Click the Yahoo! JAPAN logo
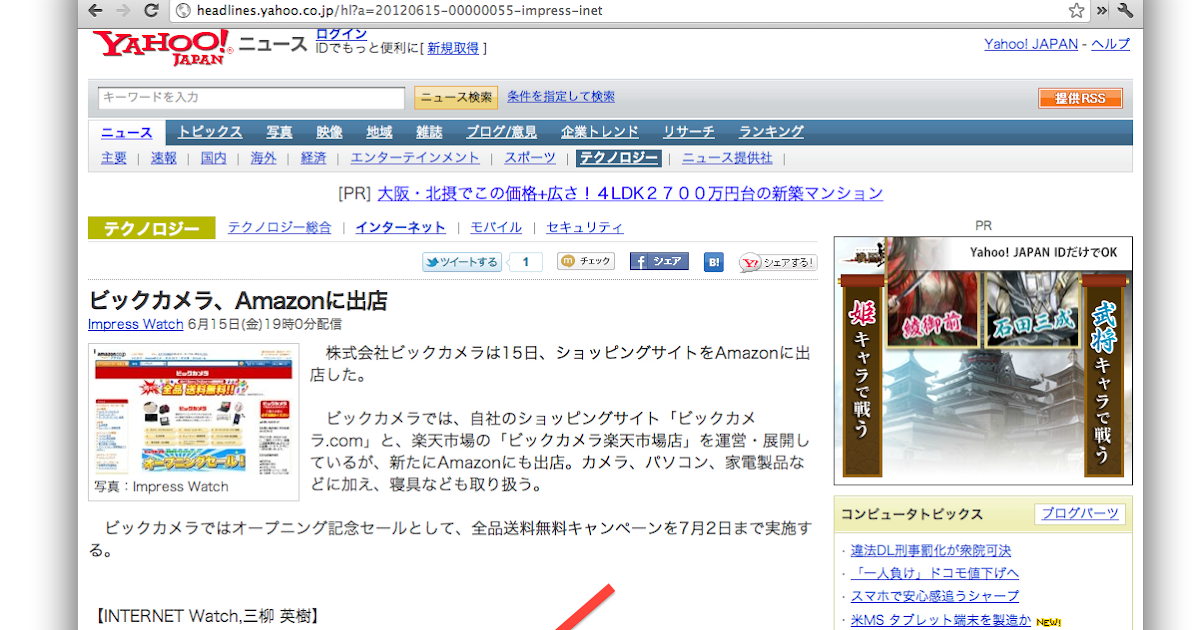1200x630 pixels. [163, 47]
